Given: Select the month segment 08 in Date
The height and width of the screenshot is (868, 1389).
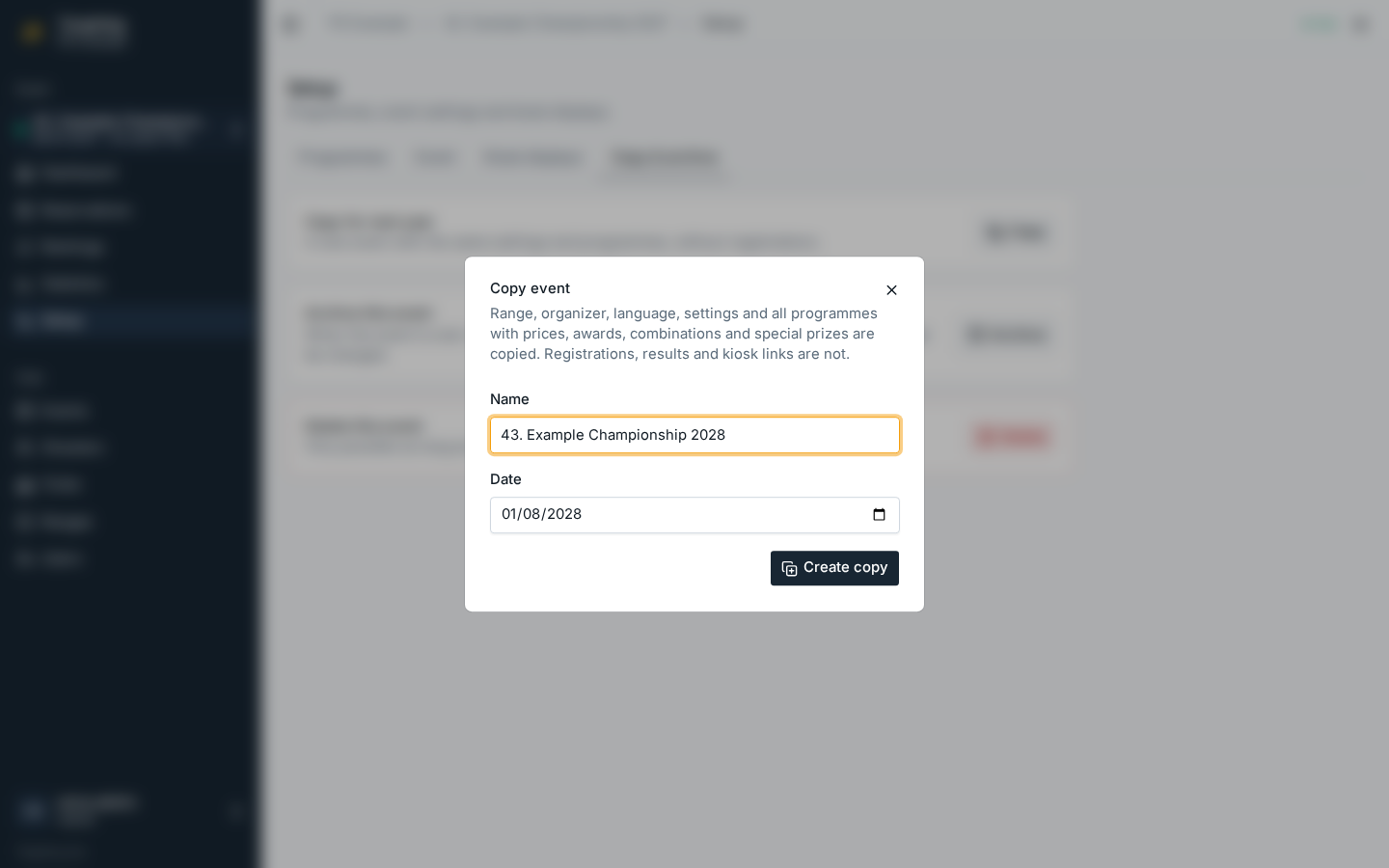Looking at the screenshot, I should [x=531, y=515].
